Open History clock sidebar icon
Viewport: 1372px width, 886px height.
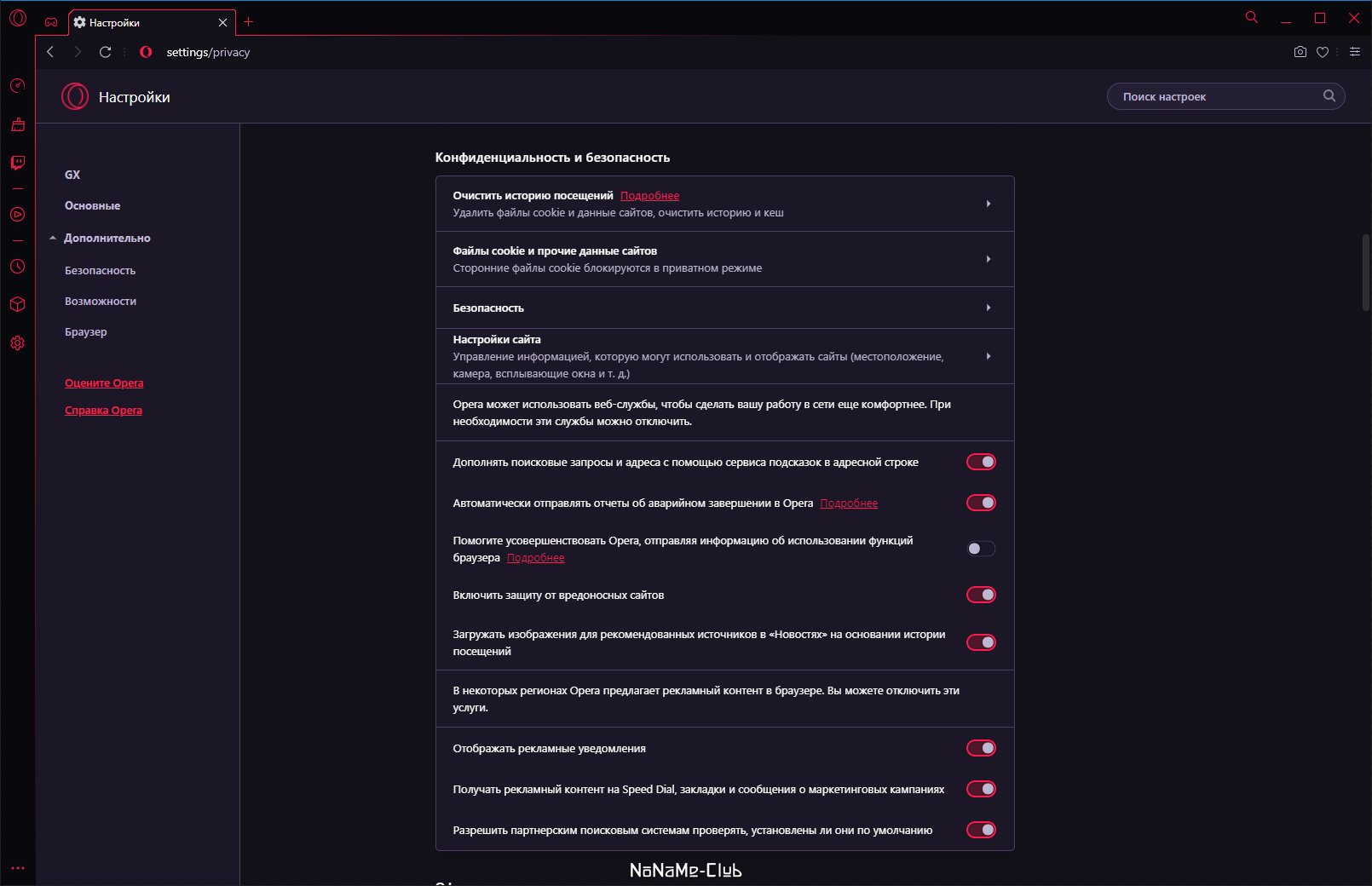tap(18, 267)
